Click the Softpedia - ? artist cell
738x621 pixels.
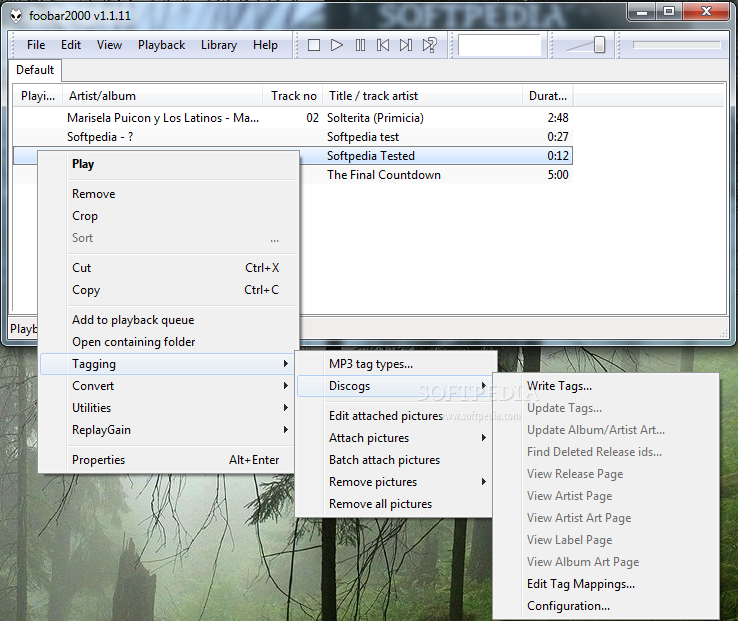pyautogui.click(x=100, y=137)
